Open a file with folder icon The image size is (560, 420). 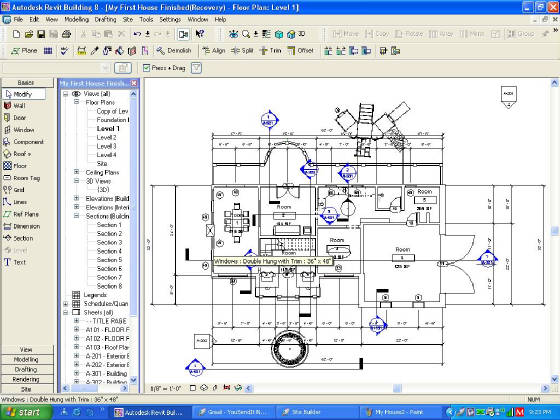pos(29,34)
